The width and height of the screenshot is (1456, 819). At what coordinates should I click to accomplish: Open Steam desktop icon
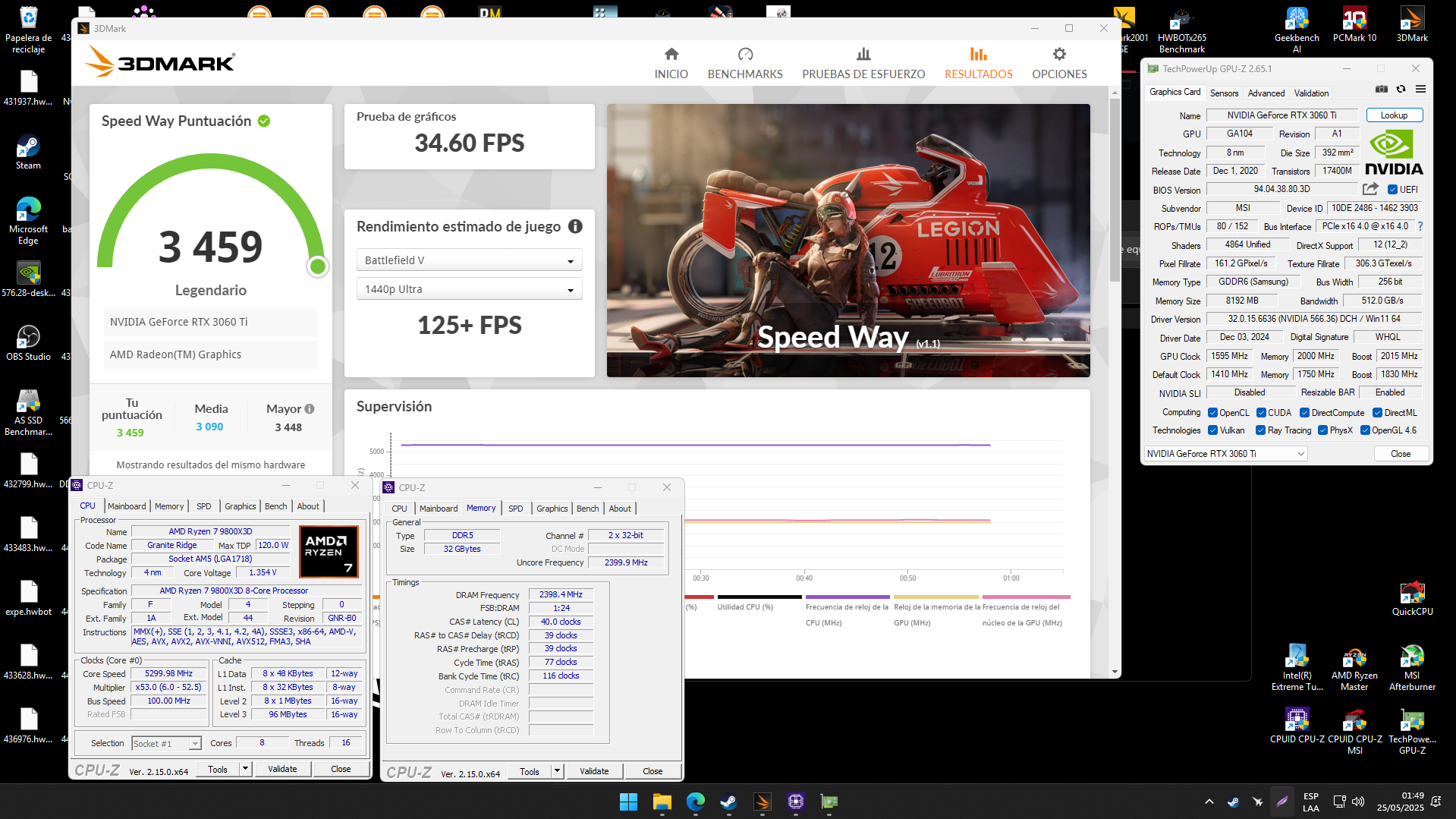coord(28,152)
